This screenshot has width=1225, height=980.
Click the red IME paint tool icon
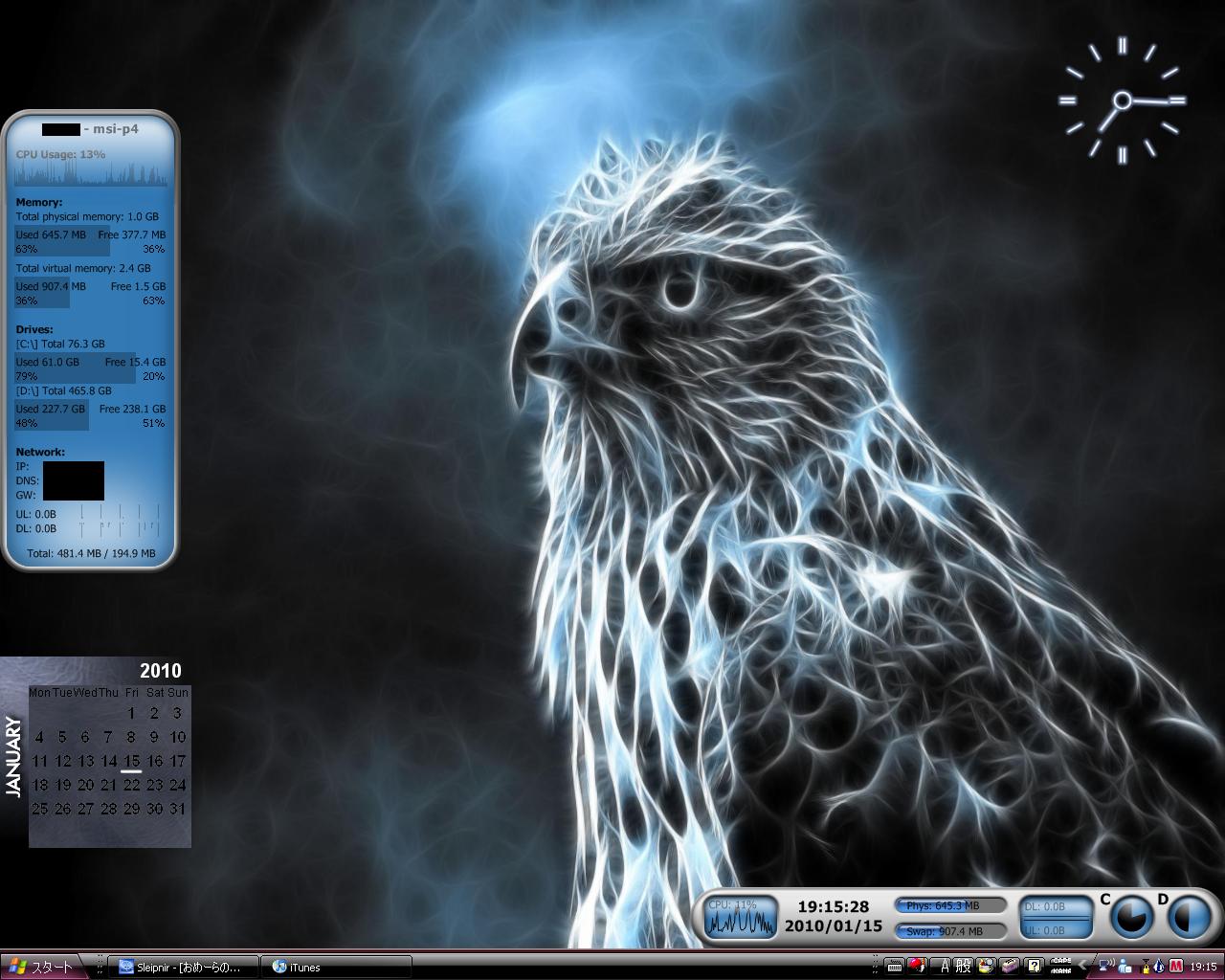point(916,967)
